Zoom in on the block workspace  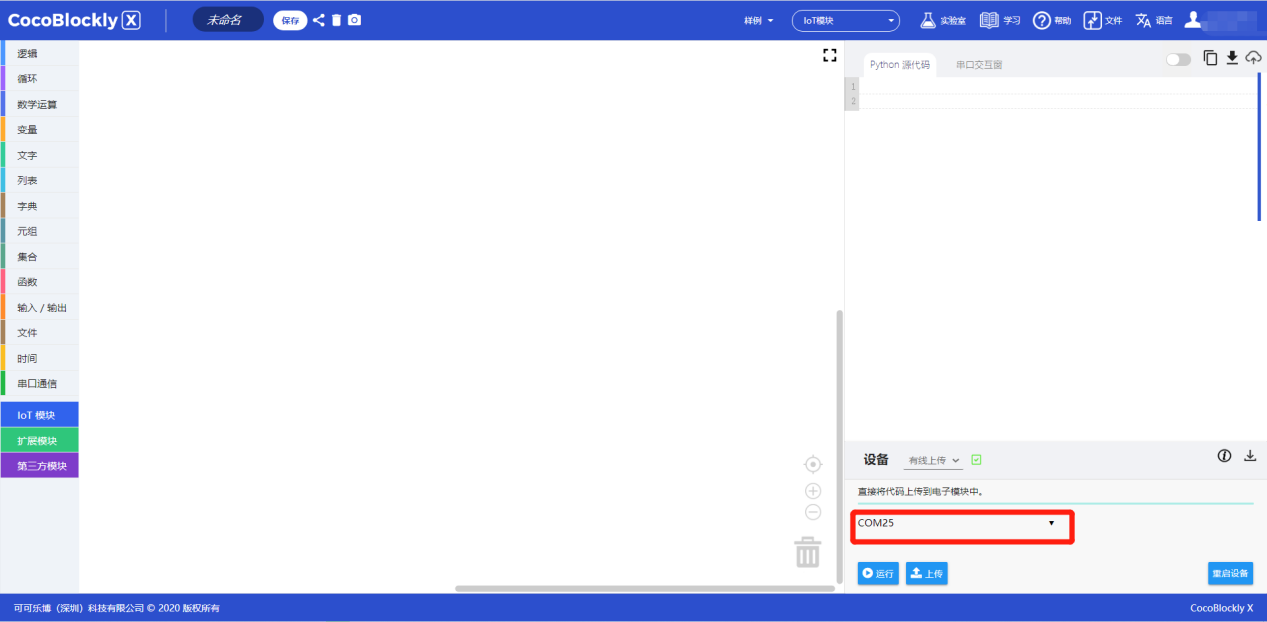tap(813, 491)
